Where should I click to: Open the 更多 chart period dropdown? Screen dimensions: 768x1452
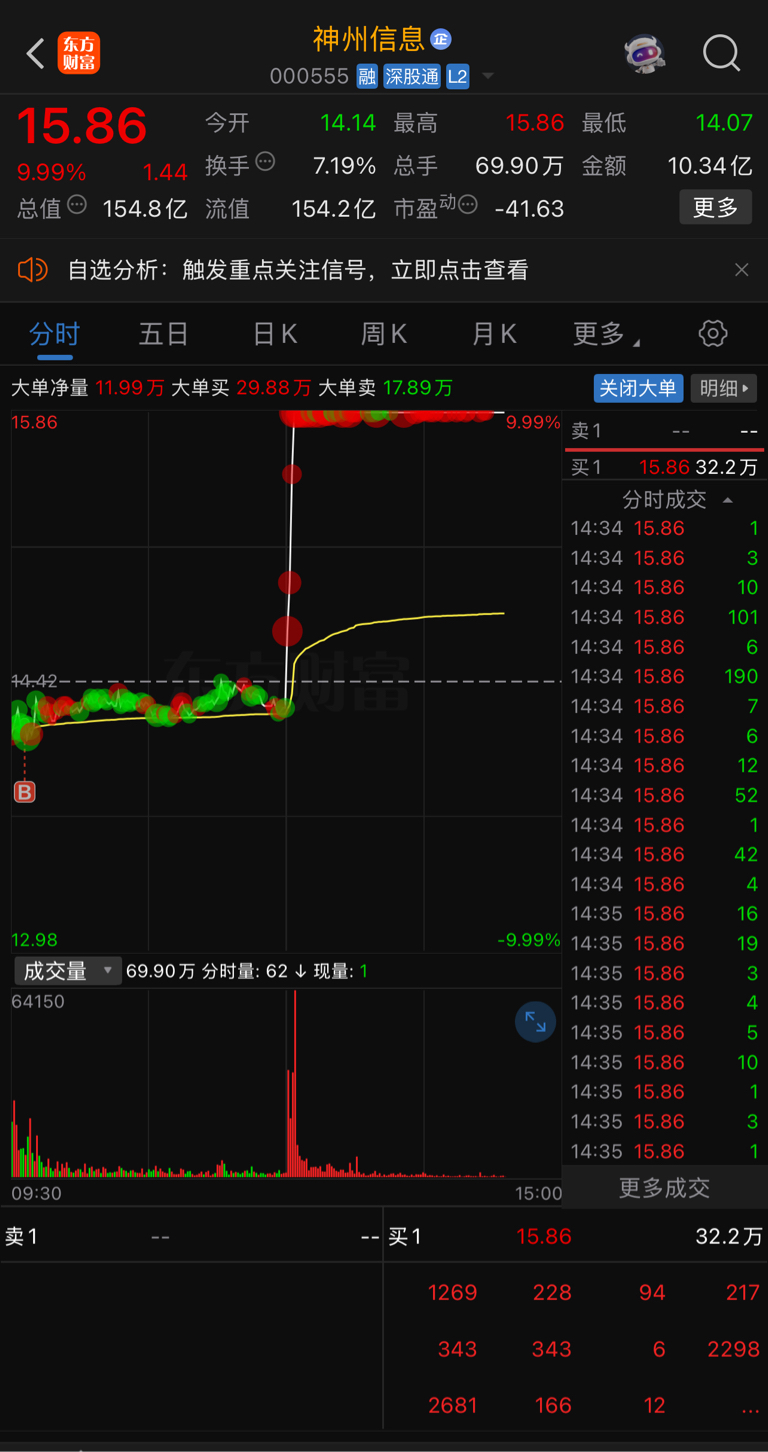tap(606, 334)
